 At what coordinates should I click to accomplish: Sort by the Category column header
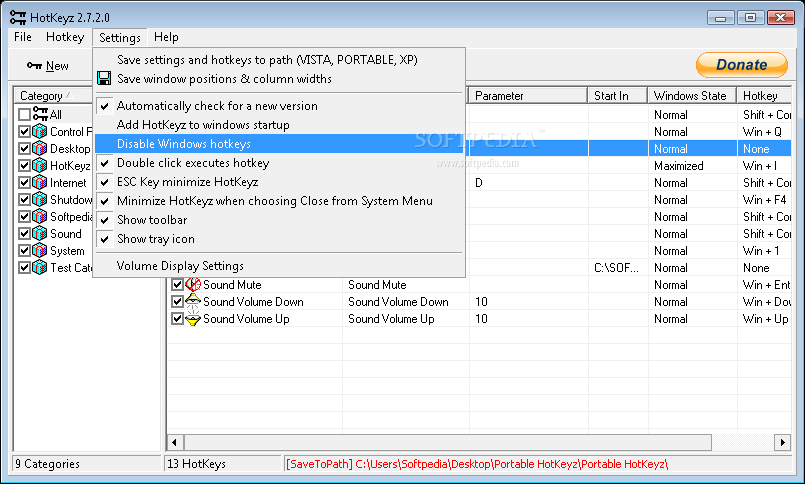click(53, 95)
